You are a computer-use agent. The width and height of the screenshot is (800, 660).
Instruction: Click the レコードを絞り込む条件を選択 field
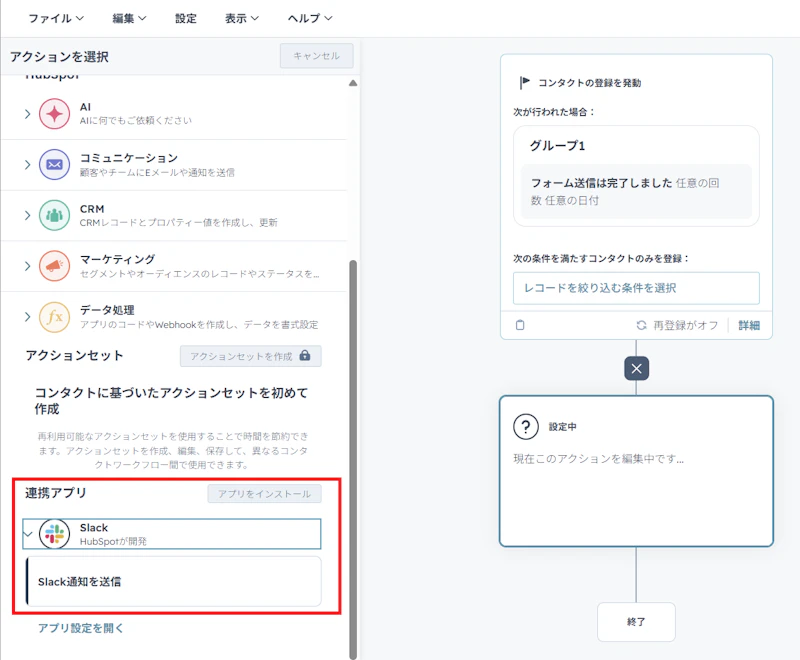(x=636, y=288)
